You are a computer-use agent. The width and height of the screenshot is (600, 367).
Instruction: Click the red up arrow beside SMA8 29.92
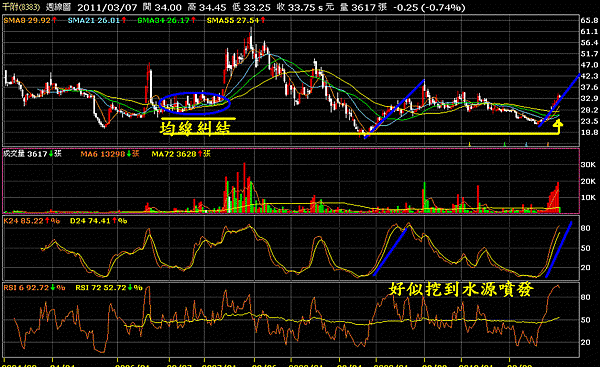pyautogui.click(x=55, y=20)
